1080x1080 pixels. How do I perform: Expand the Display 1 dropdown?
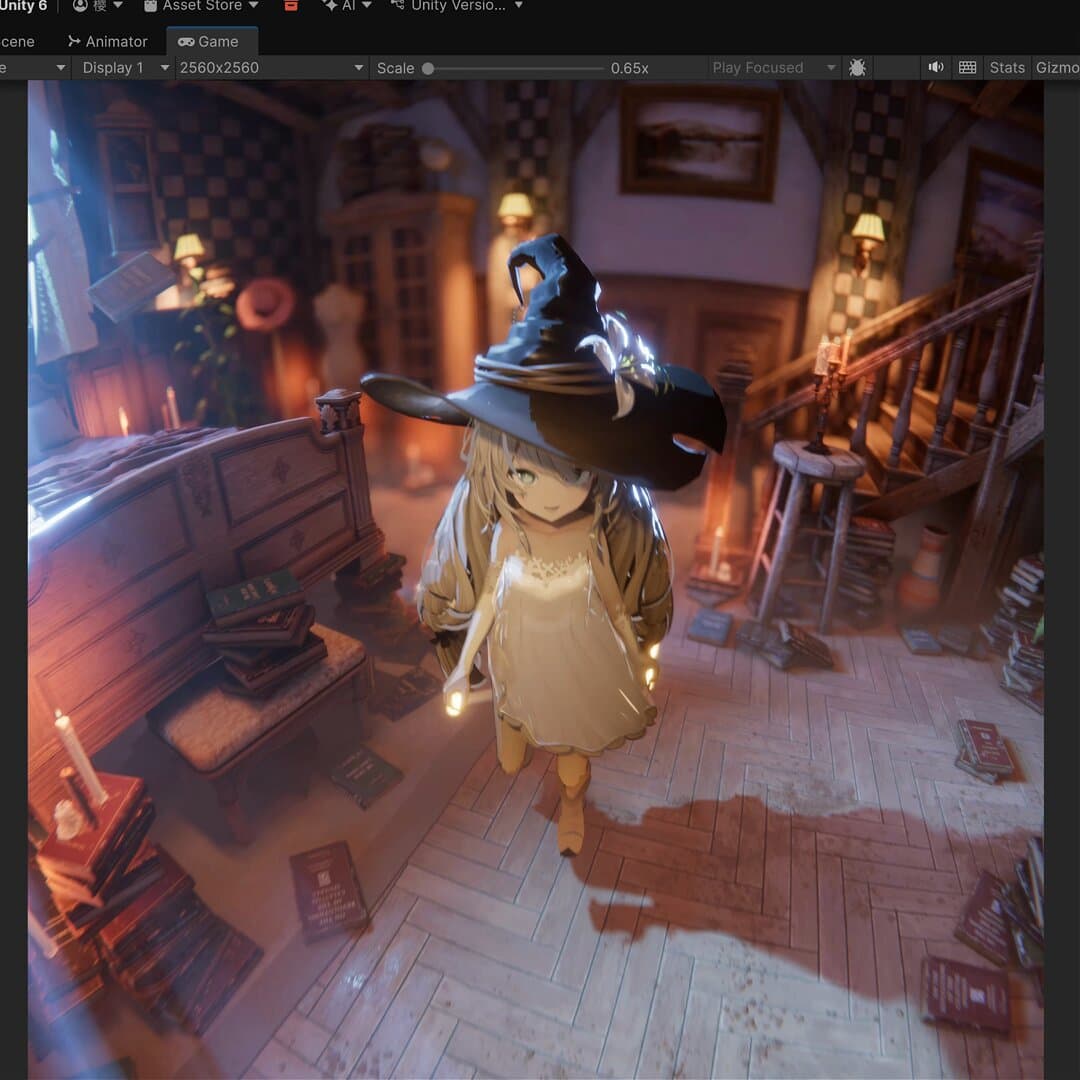[x=124, y=68]
